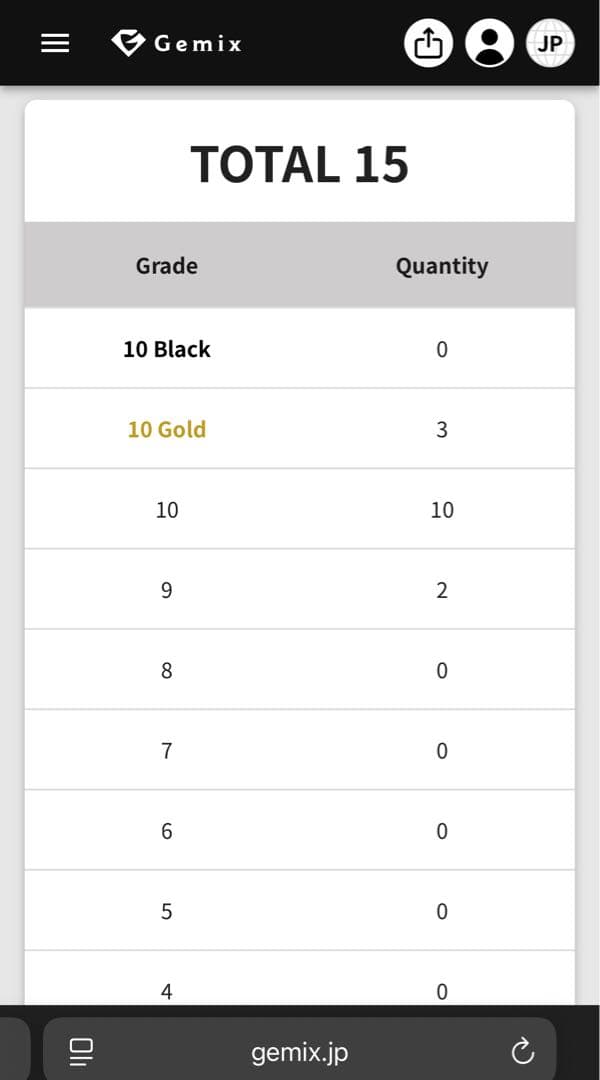
Task: Click quantity 2 in grade 9 row
Action: 442,590
